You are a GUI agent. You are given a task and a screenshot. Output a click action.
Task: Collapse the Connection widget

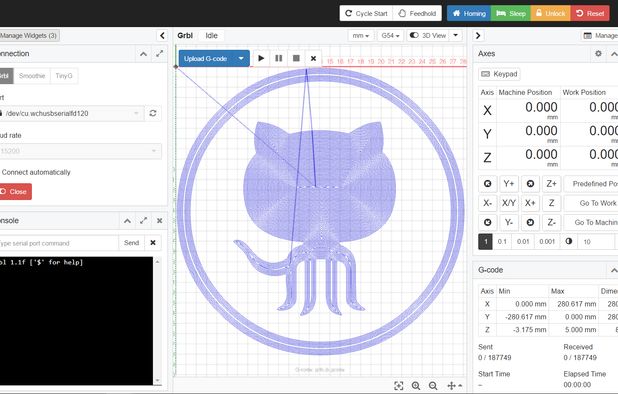click(143, 54)
